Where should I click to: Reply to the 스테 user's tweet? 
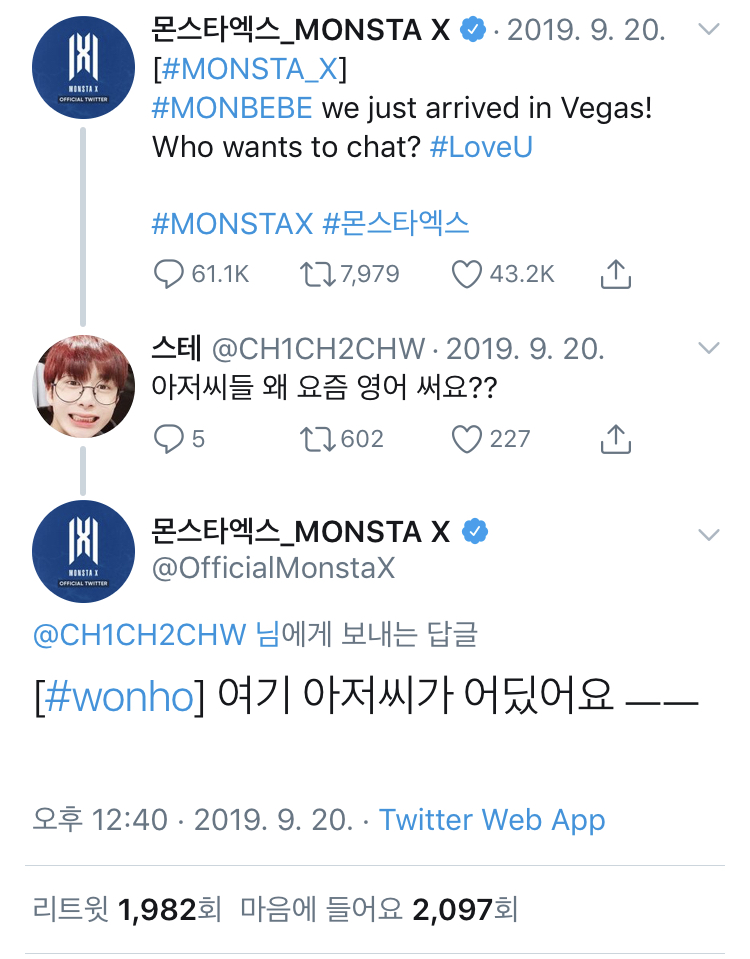(169, 438)
